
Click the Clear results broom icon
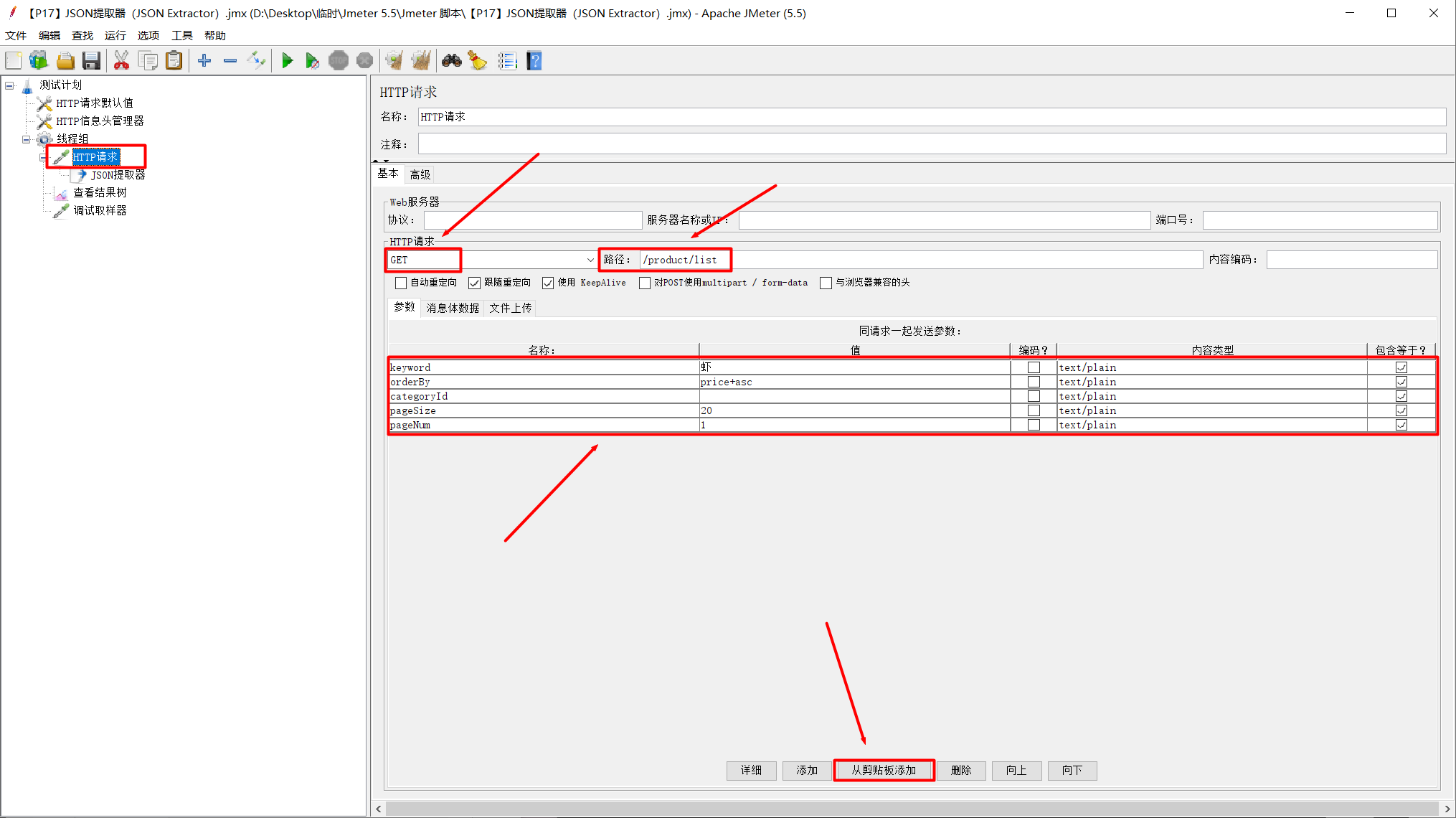tap(394, 61)
